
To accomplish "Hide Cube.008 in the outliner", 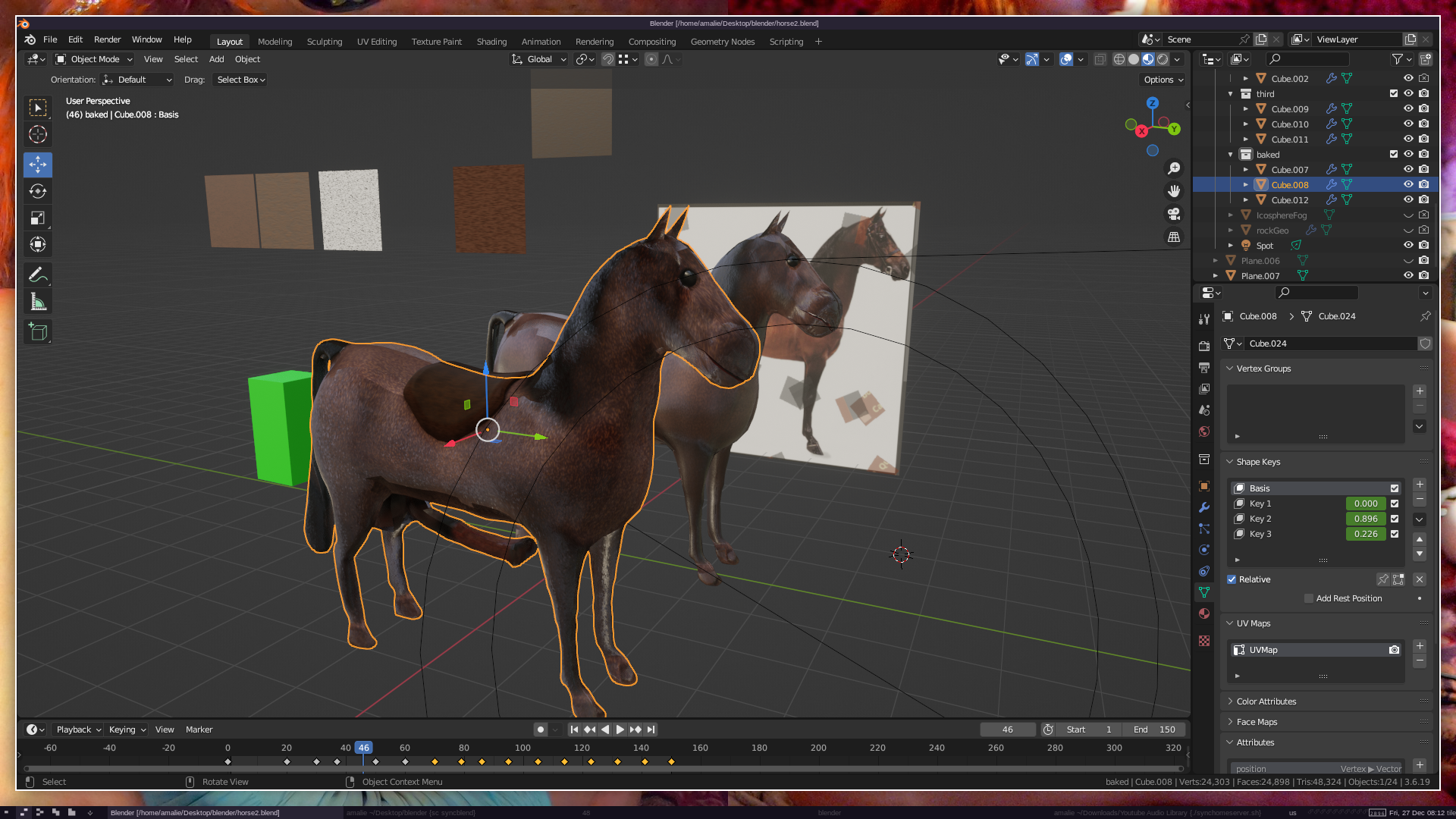I will (x=1408, y=184).
